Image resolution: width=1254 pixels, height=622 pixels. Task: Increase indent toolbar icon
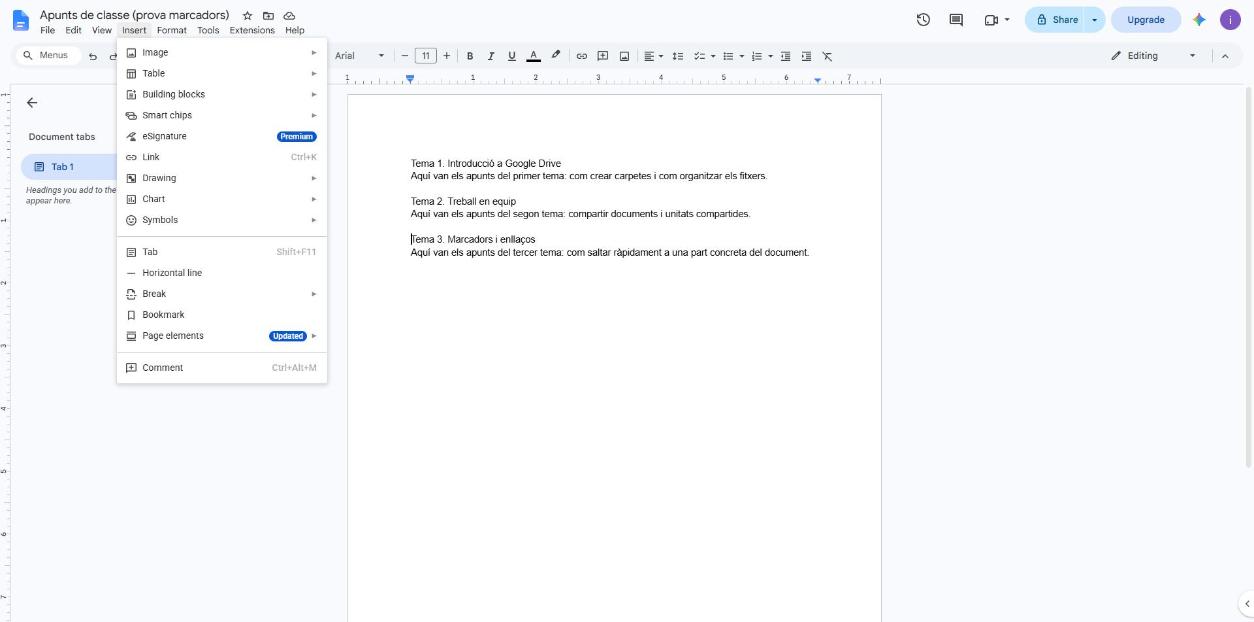tap(806, 56)
